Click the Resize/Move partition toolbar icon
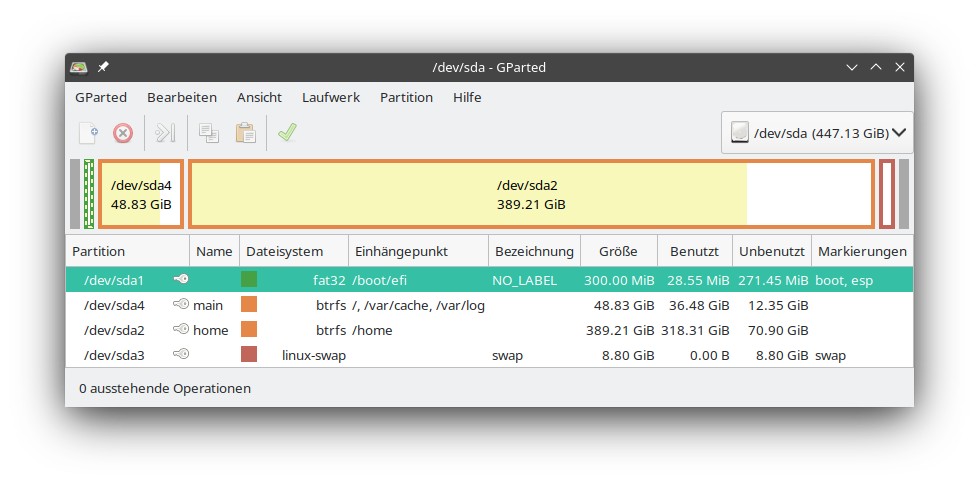The width and height of the screenshot is (979, 484). click(166, 133)
